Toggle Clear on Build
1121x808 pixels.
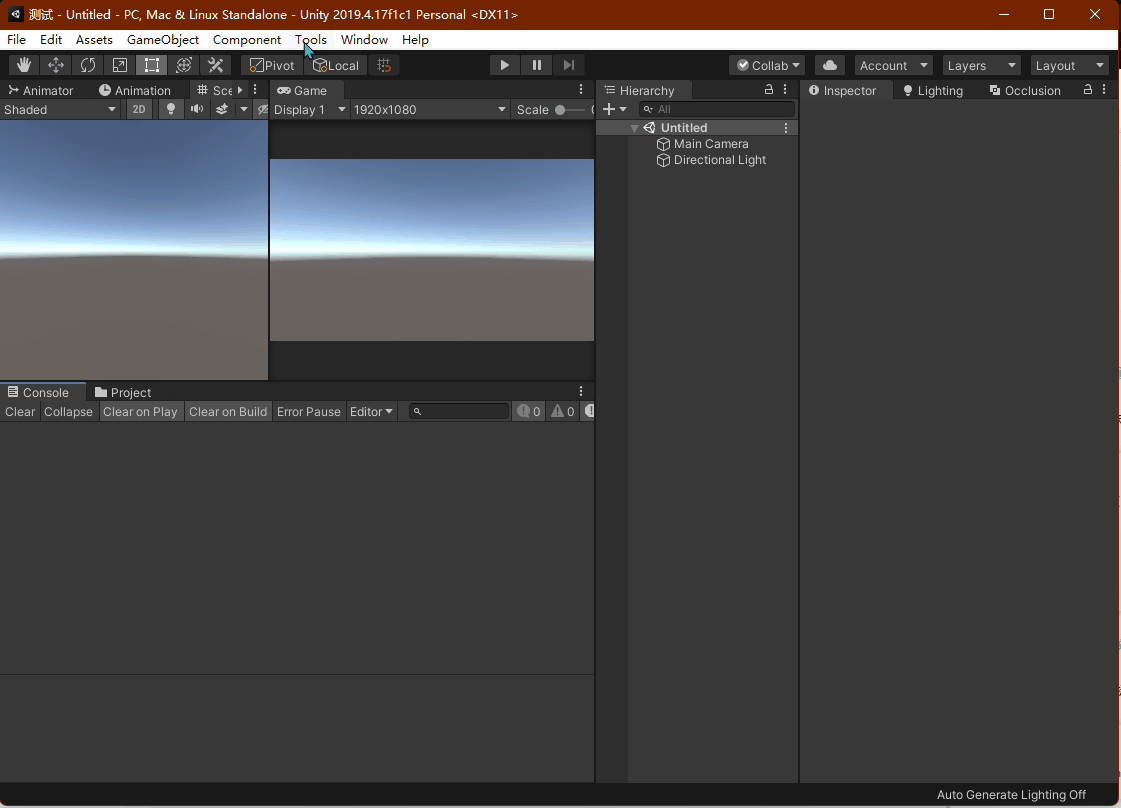pos(228,411)
